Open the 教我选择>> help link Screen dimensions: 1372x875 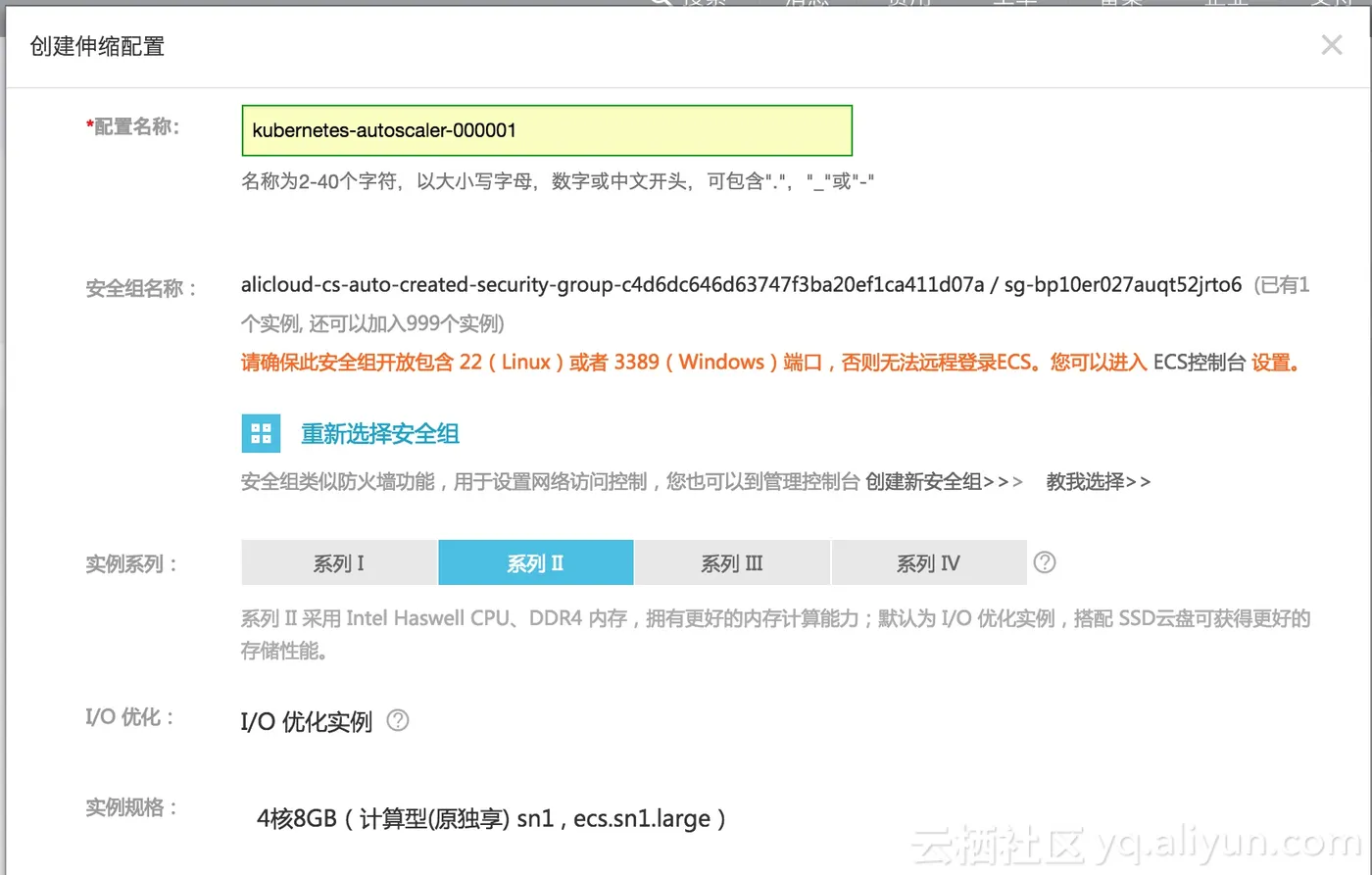pyautogui.click(x=1099, y=482)
